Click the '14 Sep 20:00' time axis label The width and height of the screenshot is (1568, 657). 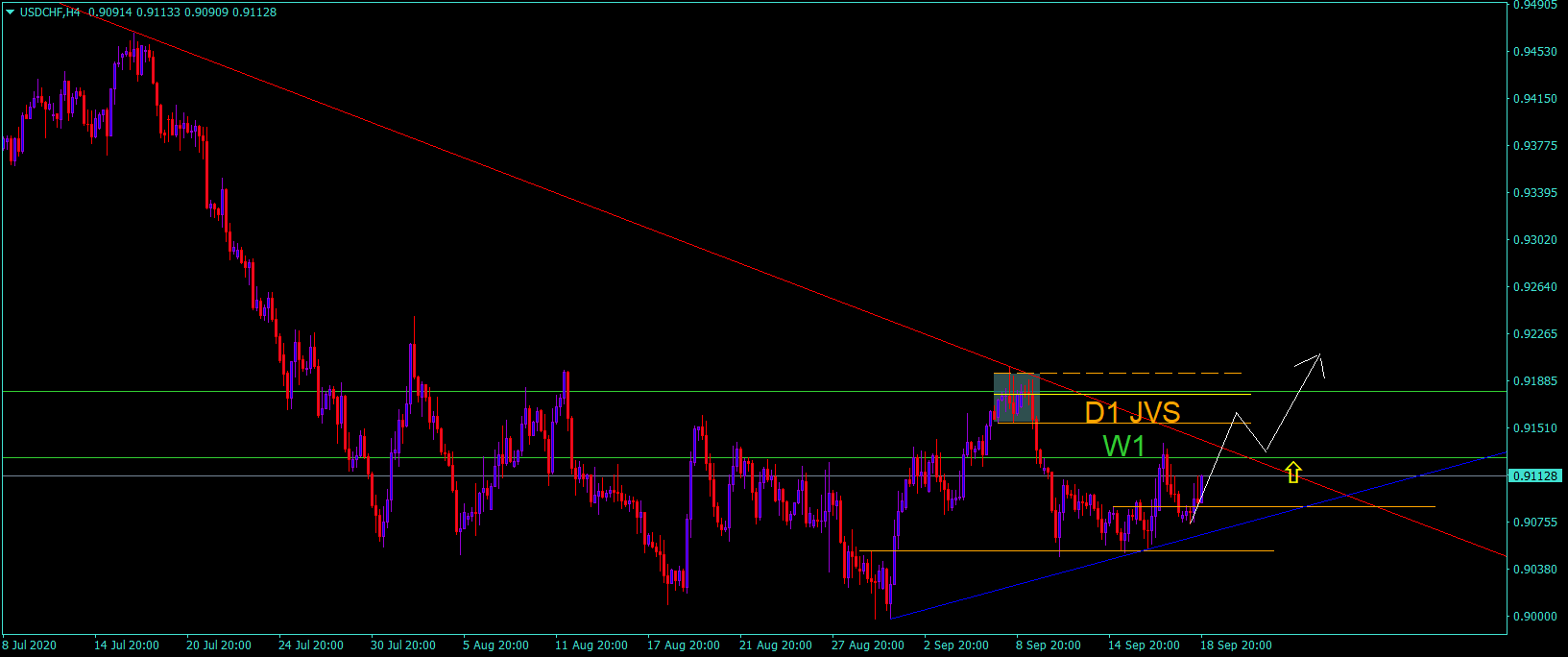[x=1145, y=645]
